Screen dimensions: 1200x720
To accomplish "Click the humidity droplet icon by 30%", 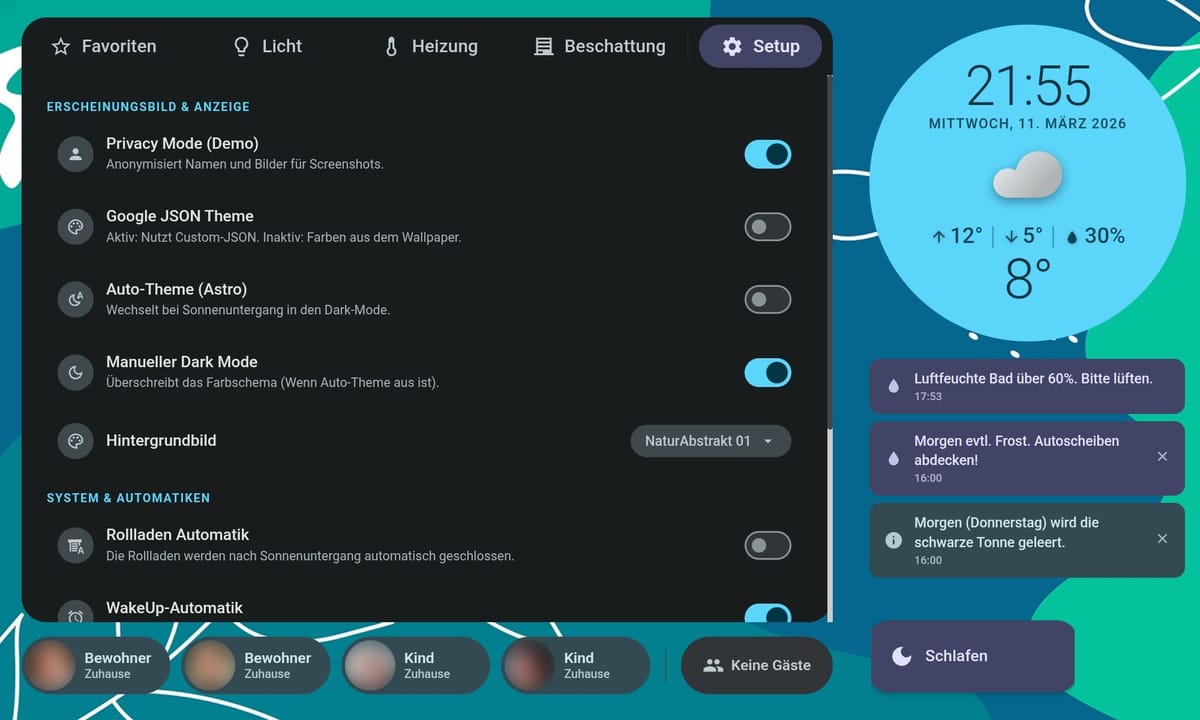I will pos(1073,237).
